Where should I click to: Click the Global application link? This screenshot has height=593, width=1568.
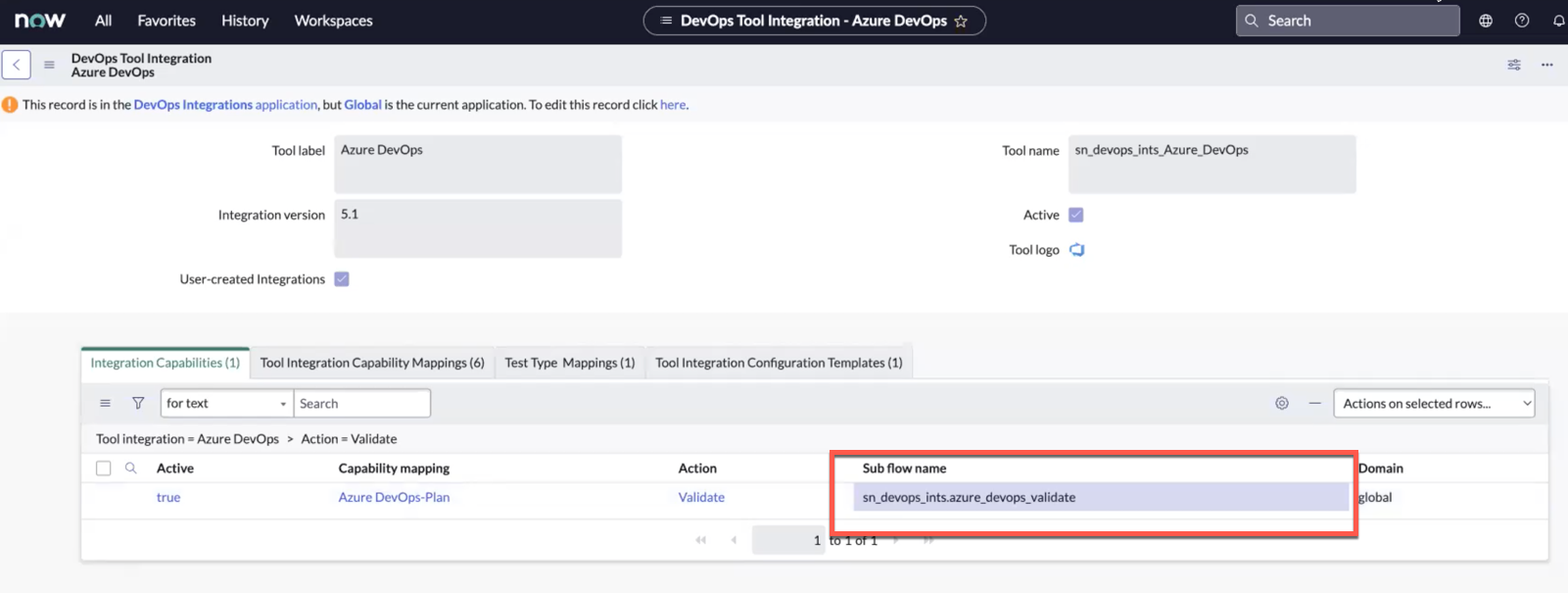[x=362, y=105]
